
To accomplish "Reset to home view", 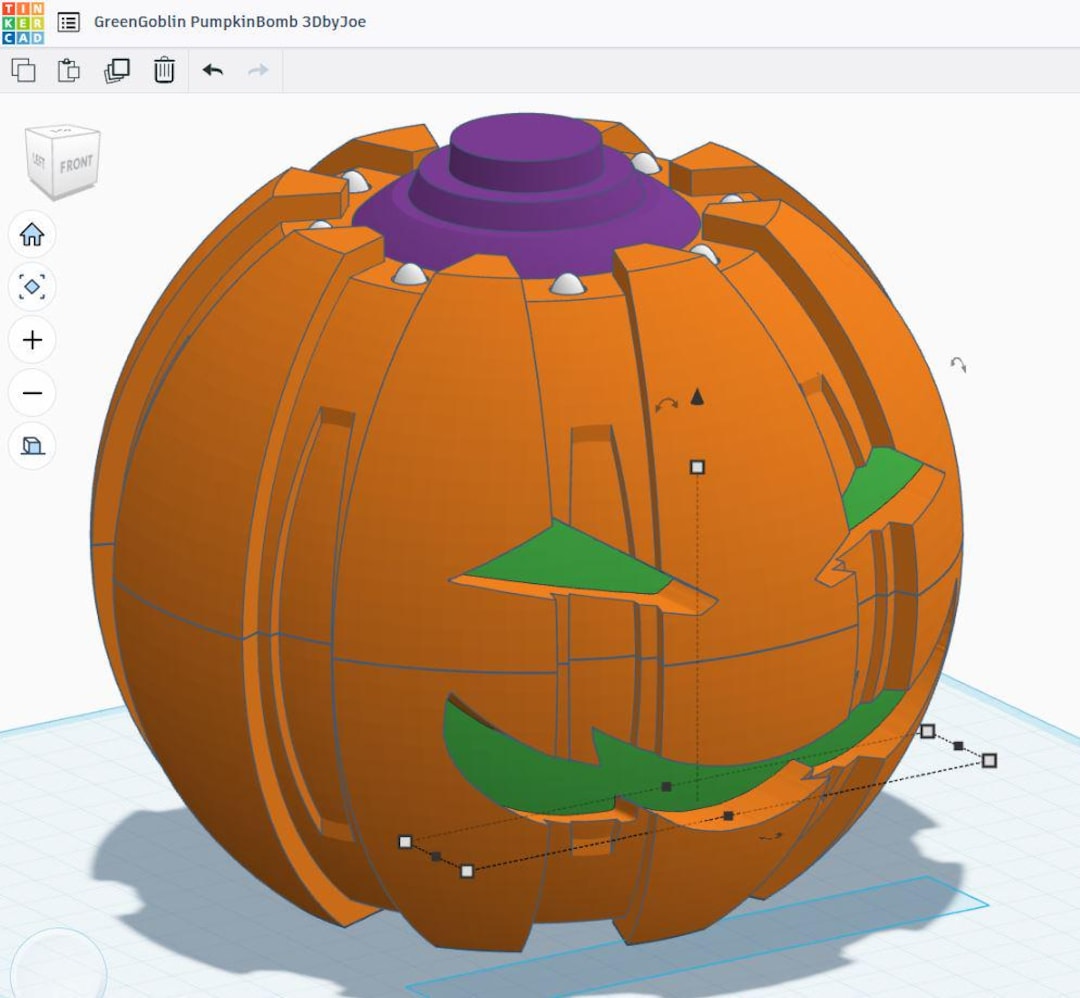I will pos(32,234).
